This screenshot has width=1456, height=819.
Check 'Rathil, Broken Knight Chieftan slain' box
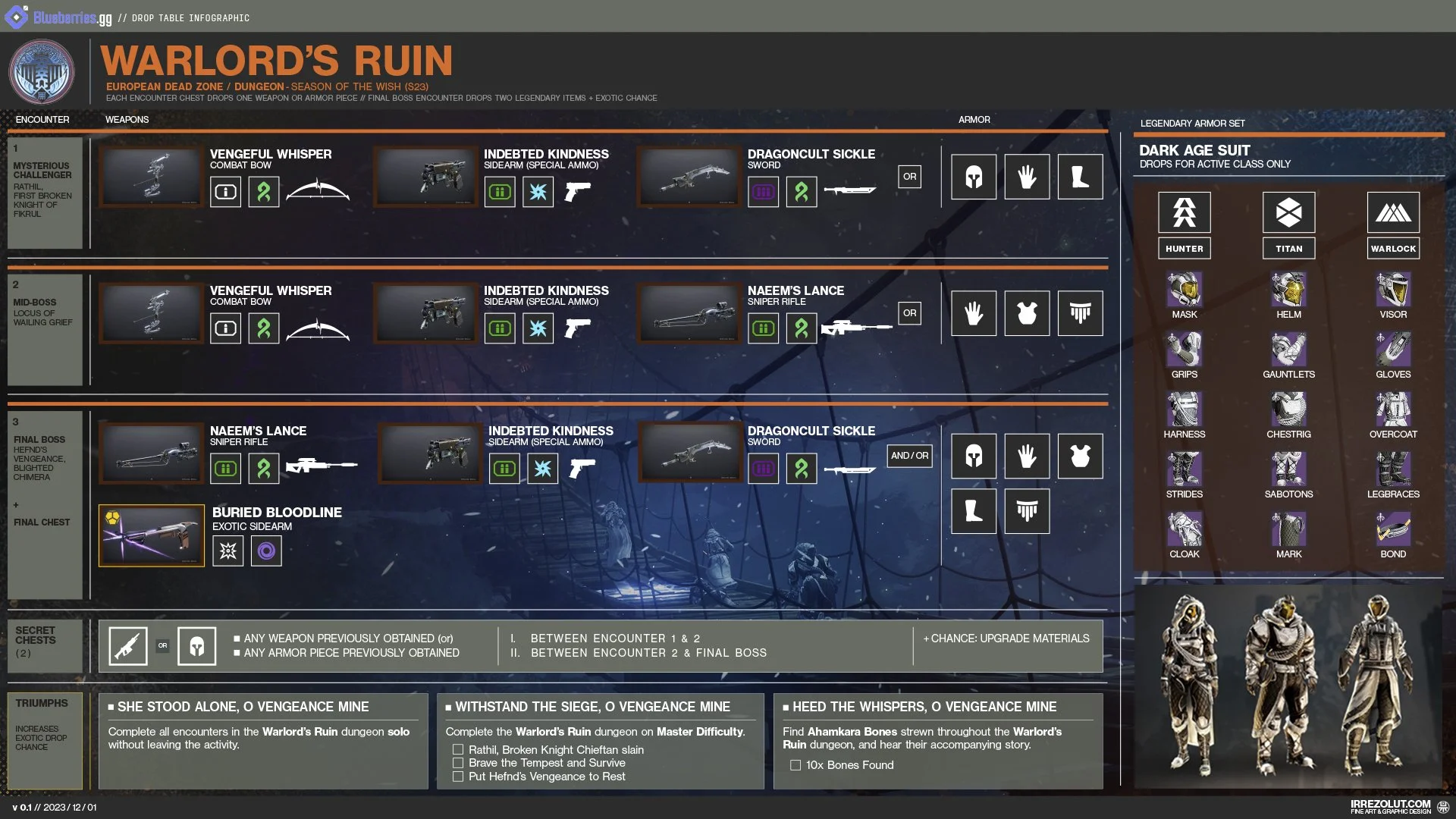(458, 750)
